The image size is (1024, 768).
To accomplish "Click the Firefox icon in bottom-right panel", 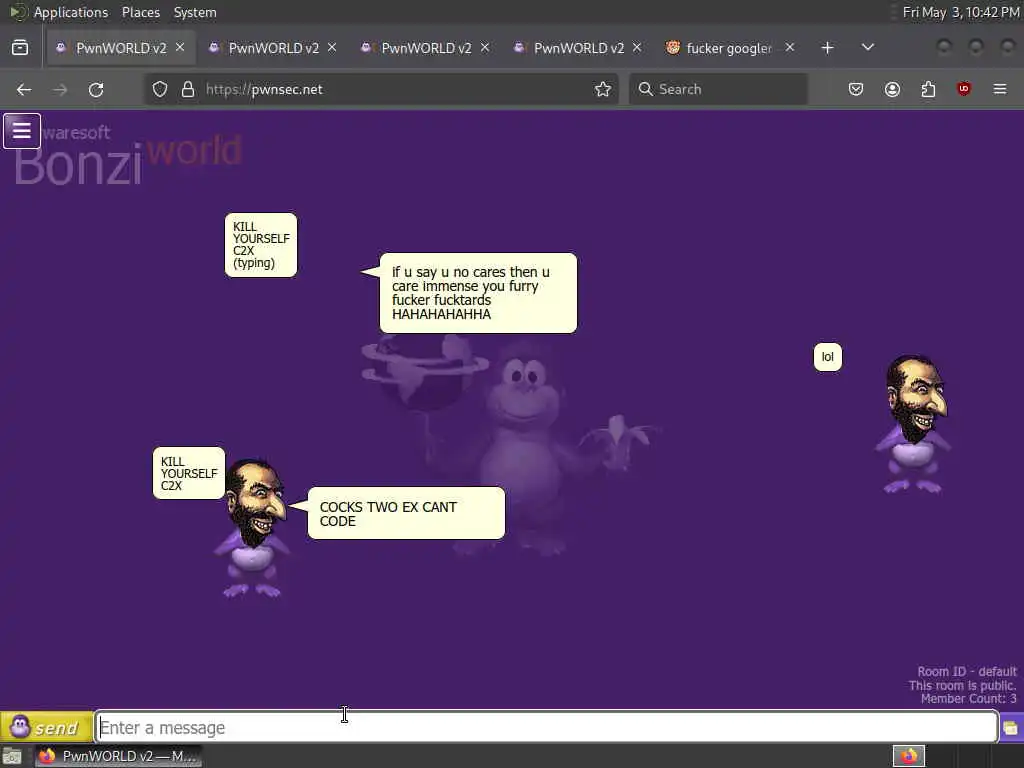I will [x=909, y=756].
